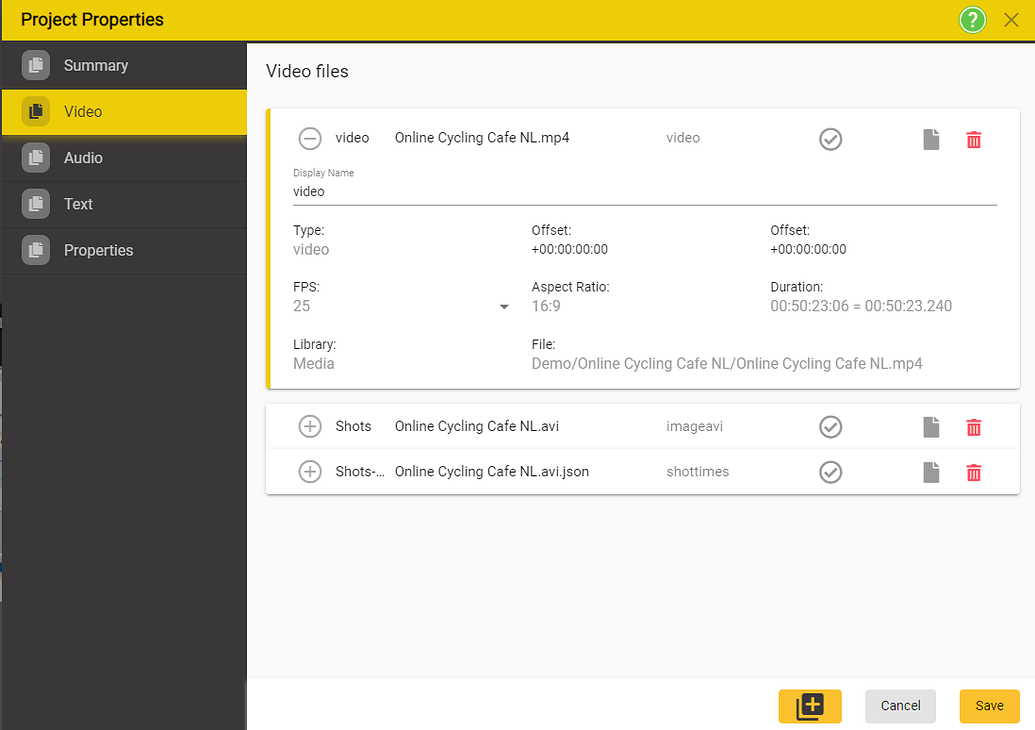Open the FPS dropdown showing 25
Viewport: 1035px width, 730px height.
pyautogui.click(x=402, y=307)
